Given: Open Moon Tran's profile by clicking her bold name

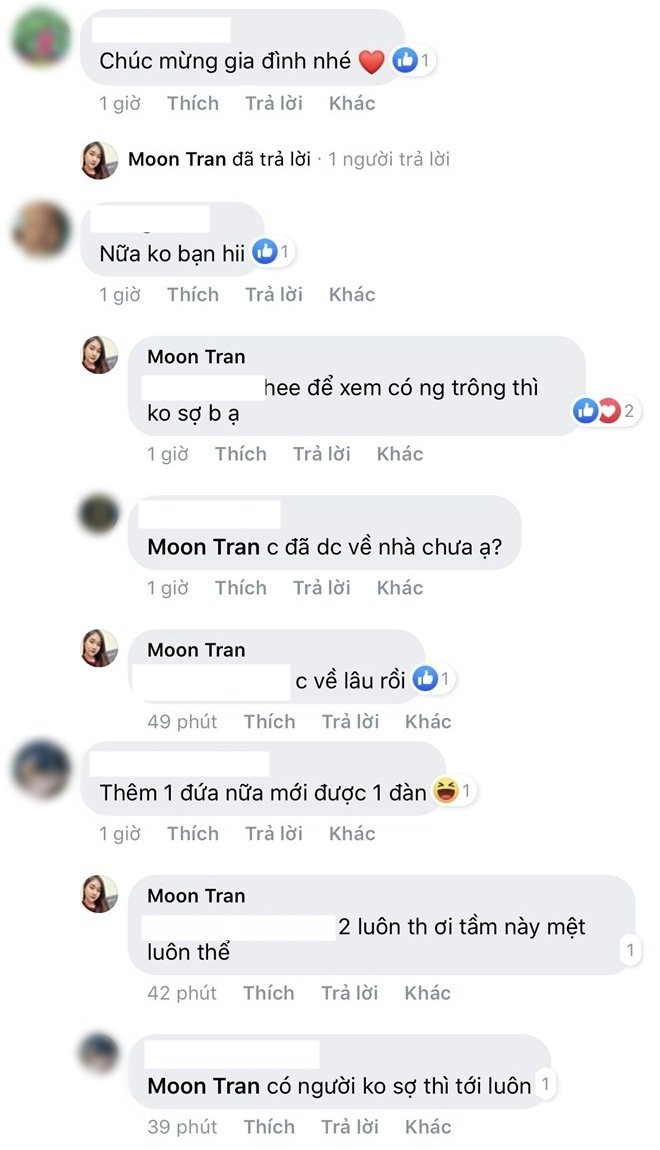Looking at the screenshot, I should click(196, 356).
